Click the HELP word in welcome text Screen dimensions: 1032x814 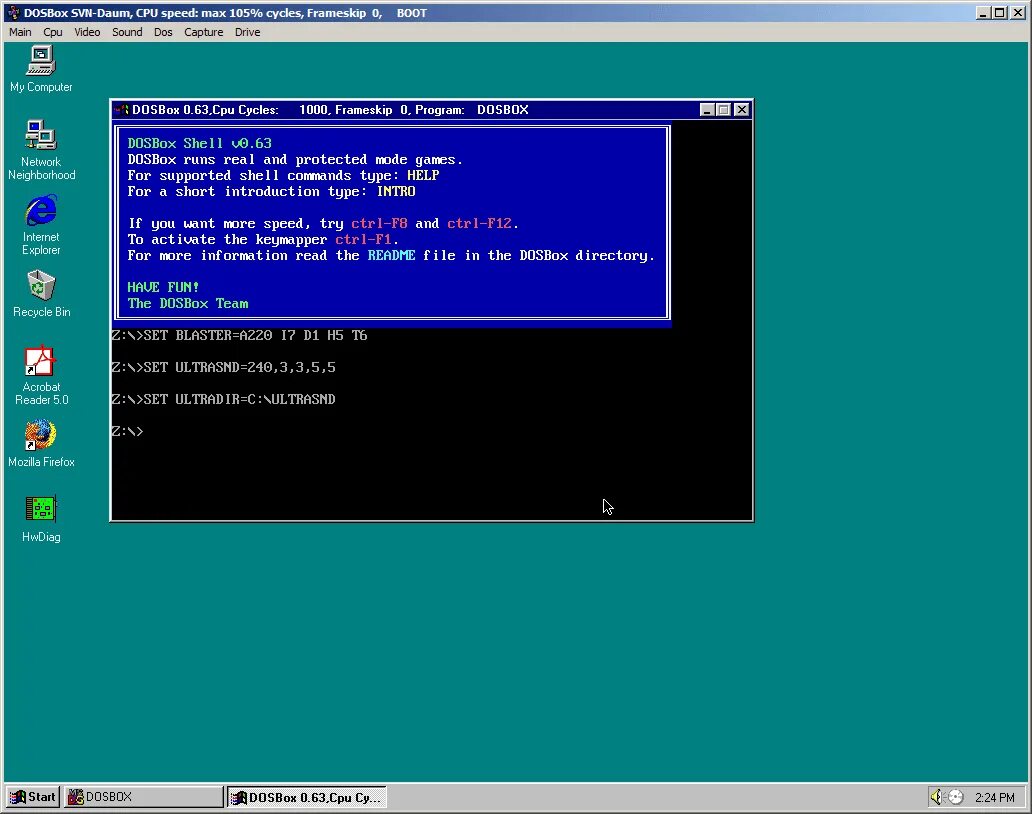(423, 175)
